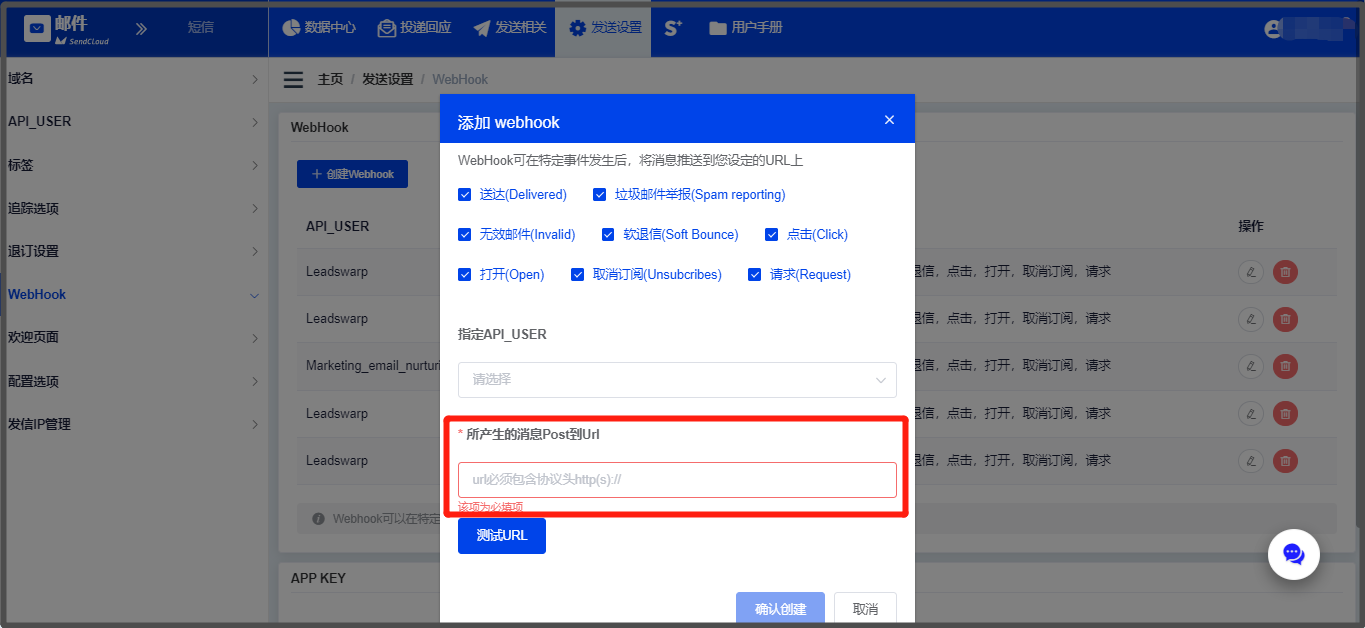
Task: Expand the 欢迎页面 sidebar item
Action: (x=134, y=338)
